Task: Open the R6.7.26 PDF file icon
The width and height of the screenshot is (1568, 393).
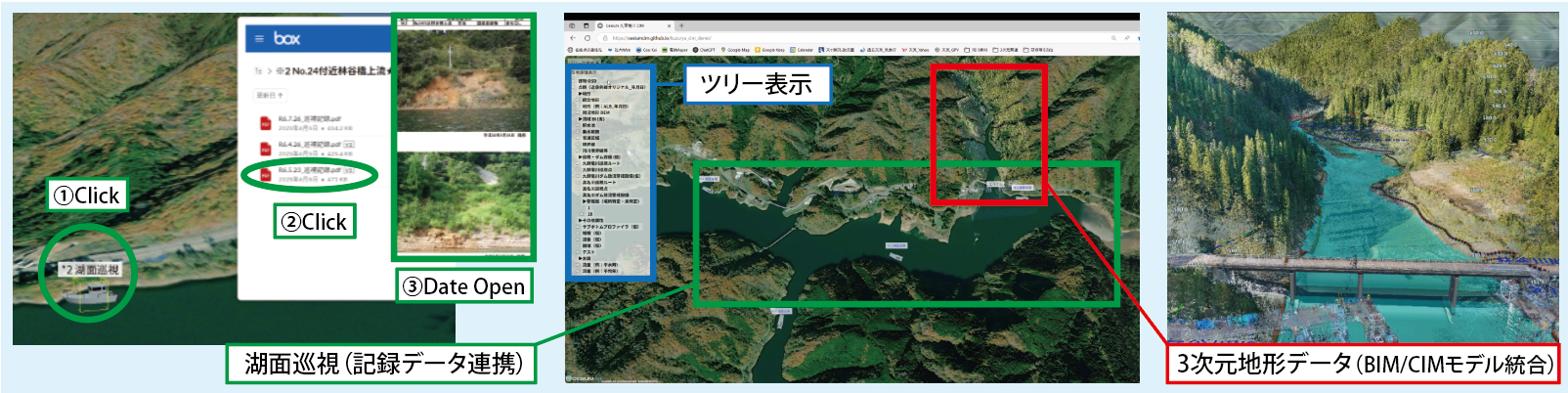Action: [265, 123]
